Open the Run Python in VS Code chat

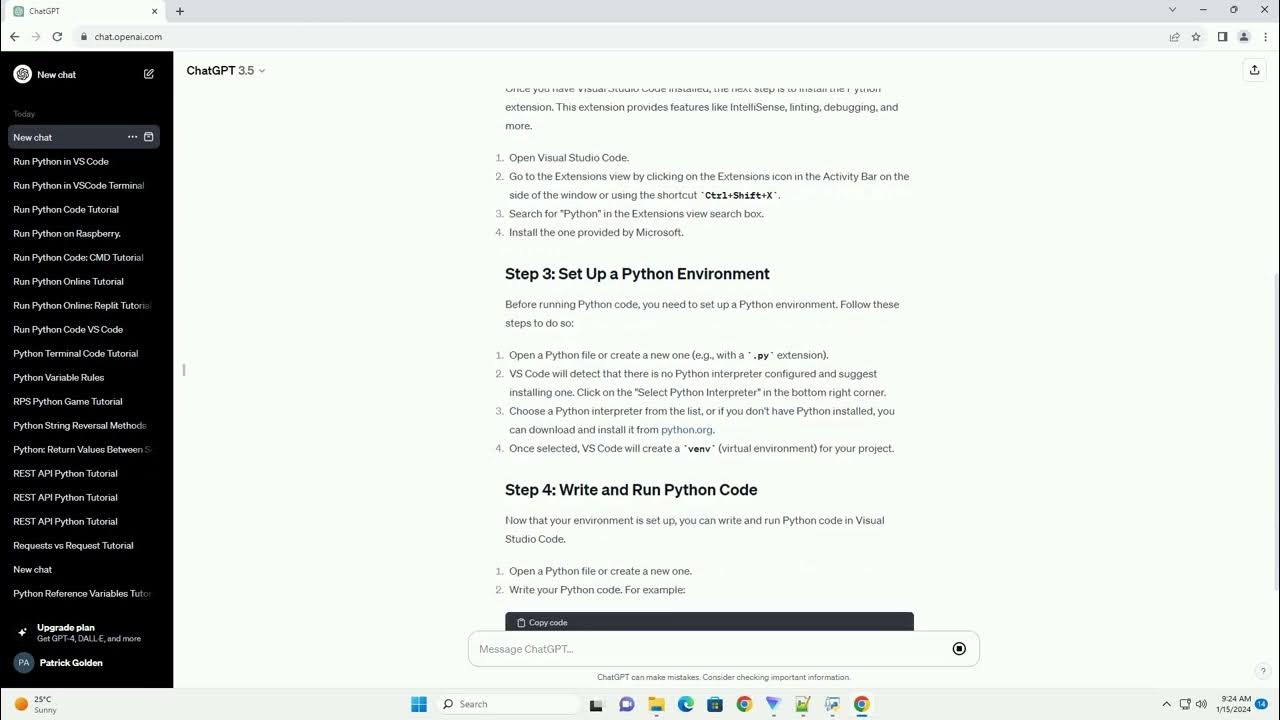tap(84, 161)
